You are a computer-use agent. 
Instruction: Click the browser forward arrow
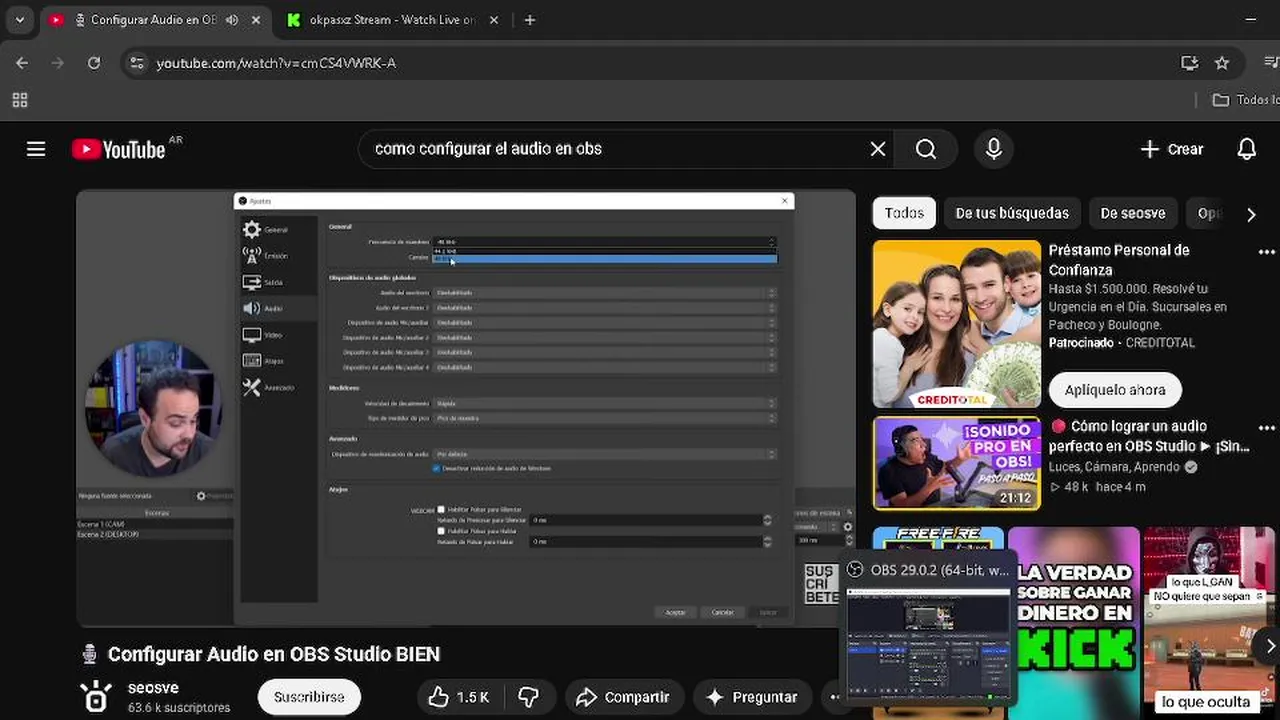tap(57, 62)
